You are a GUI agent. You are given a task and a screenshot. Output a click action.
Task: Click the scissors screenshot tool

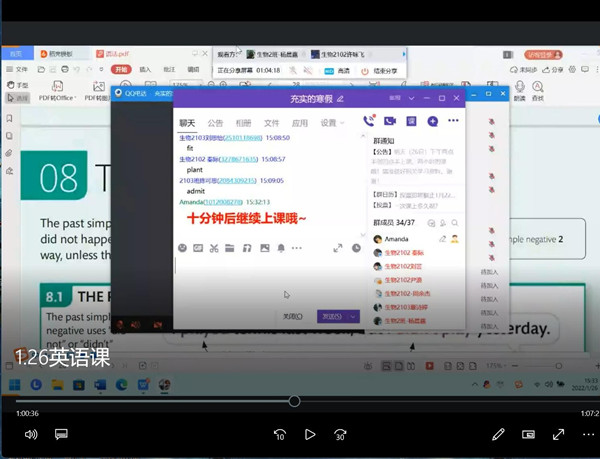(214, 247)
